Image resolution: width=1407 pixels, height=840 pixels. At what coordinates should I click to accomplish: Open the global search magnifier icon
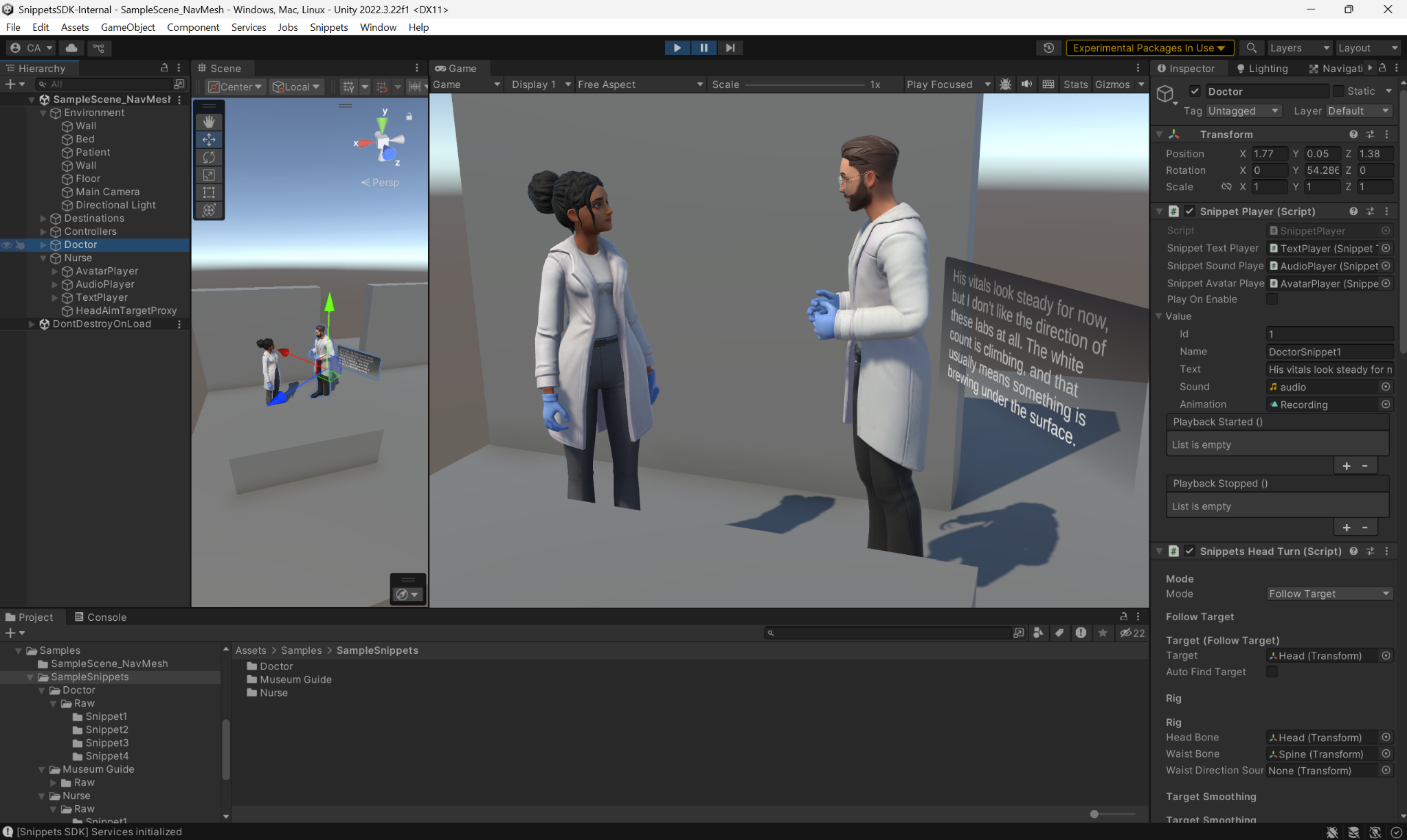click(x=1252, y=47)
